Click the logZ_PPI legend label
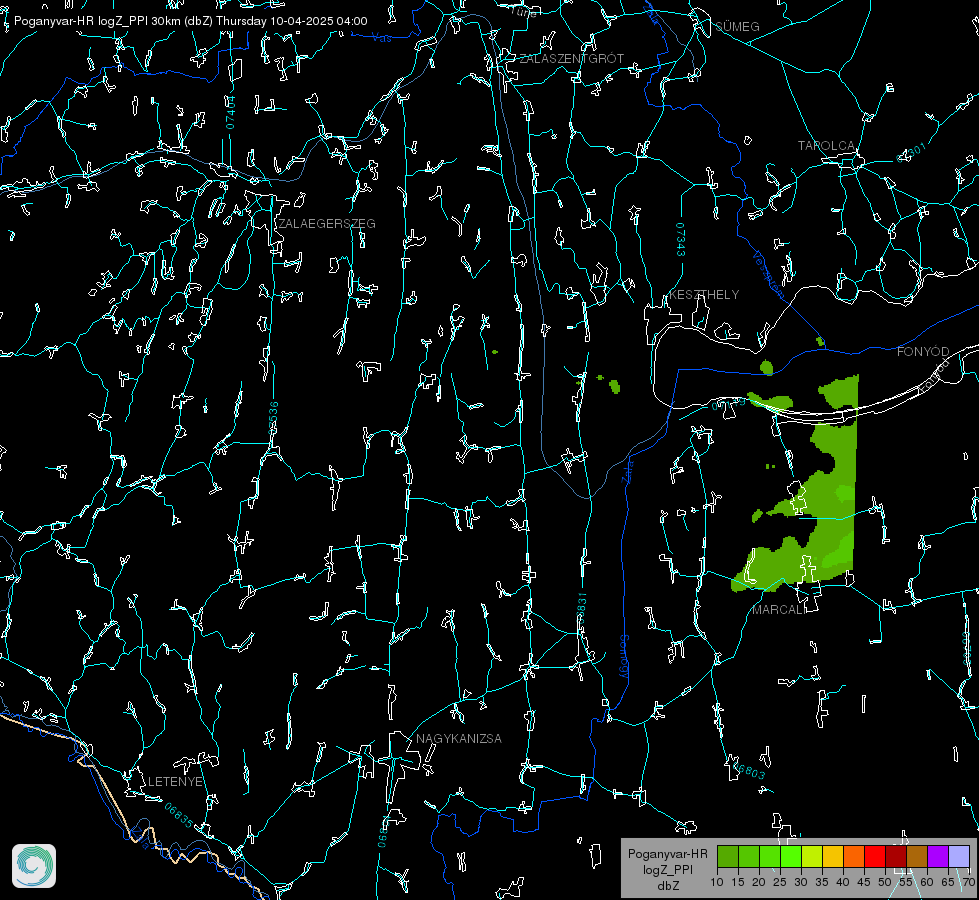The width and height of the screenshot is (979, 900). (x=667, y=870)
